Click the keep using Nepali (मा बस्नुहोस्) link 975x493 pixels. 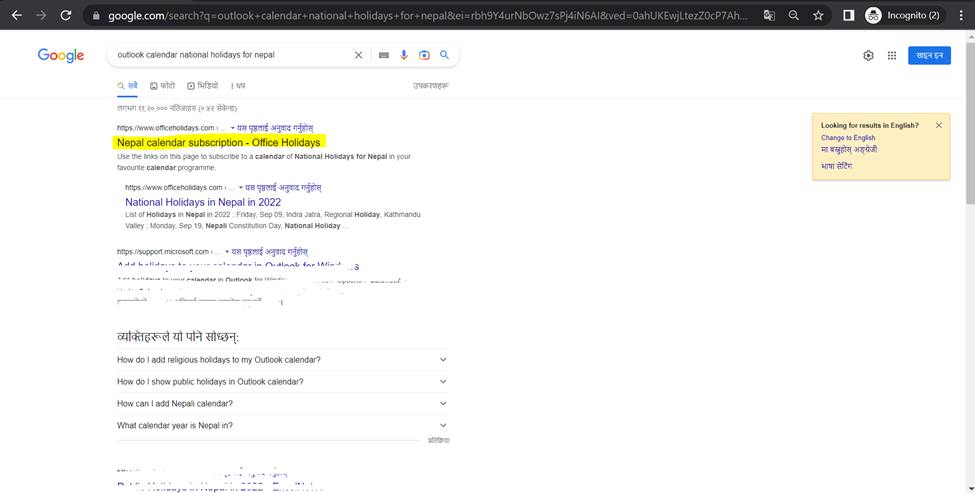pyautogui.click(x=849, y=150)
